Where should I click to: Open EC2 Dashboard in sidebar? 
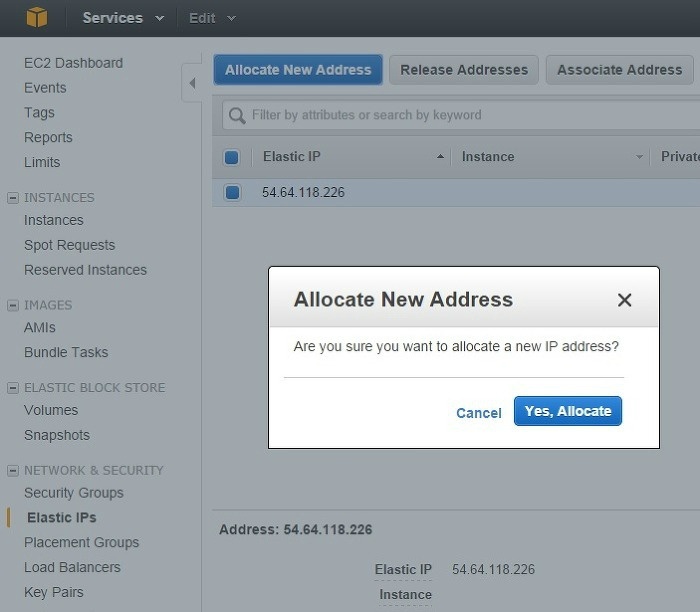pos(73,63)
